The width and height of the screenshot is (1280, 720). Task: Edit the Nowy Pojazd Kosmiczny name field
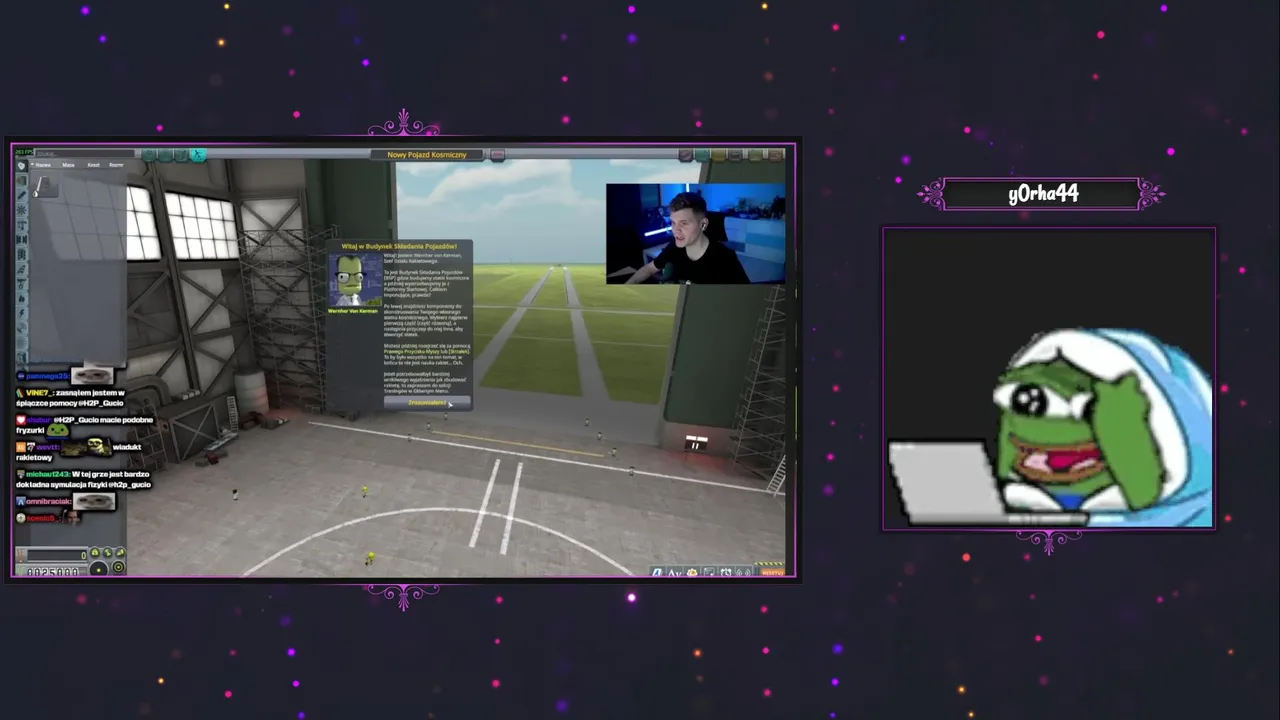[x=427, y=155]
